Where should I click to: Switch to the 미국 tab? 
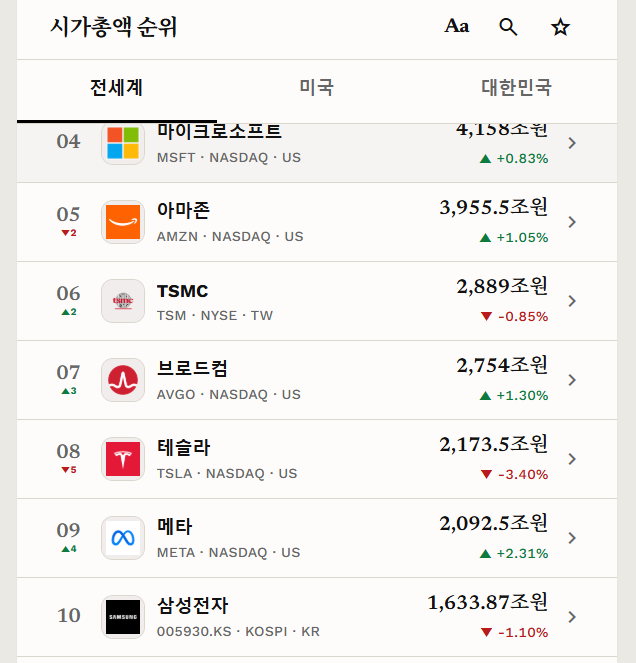point(317,88)
